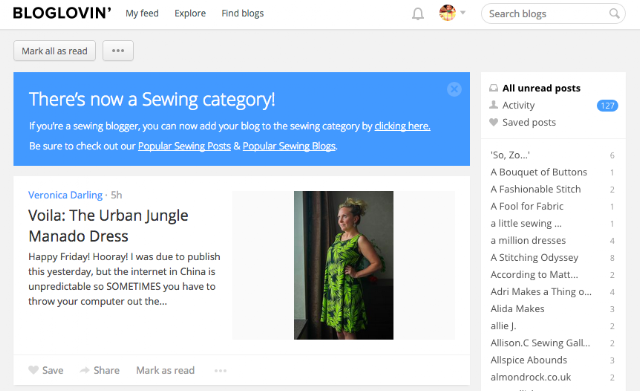The height and width of the screenshot is (391, 640).
Task: Click the search magnifier icon
Action: coord(614,13)
